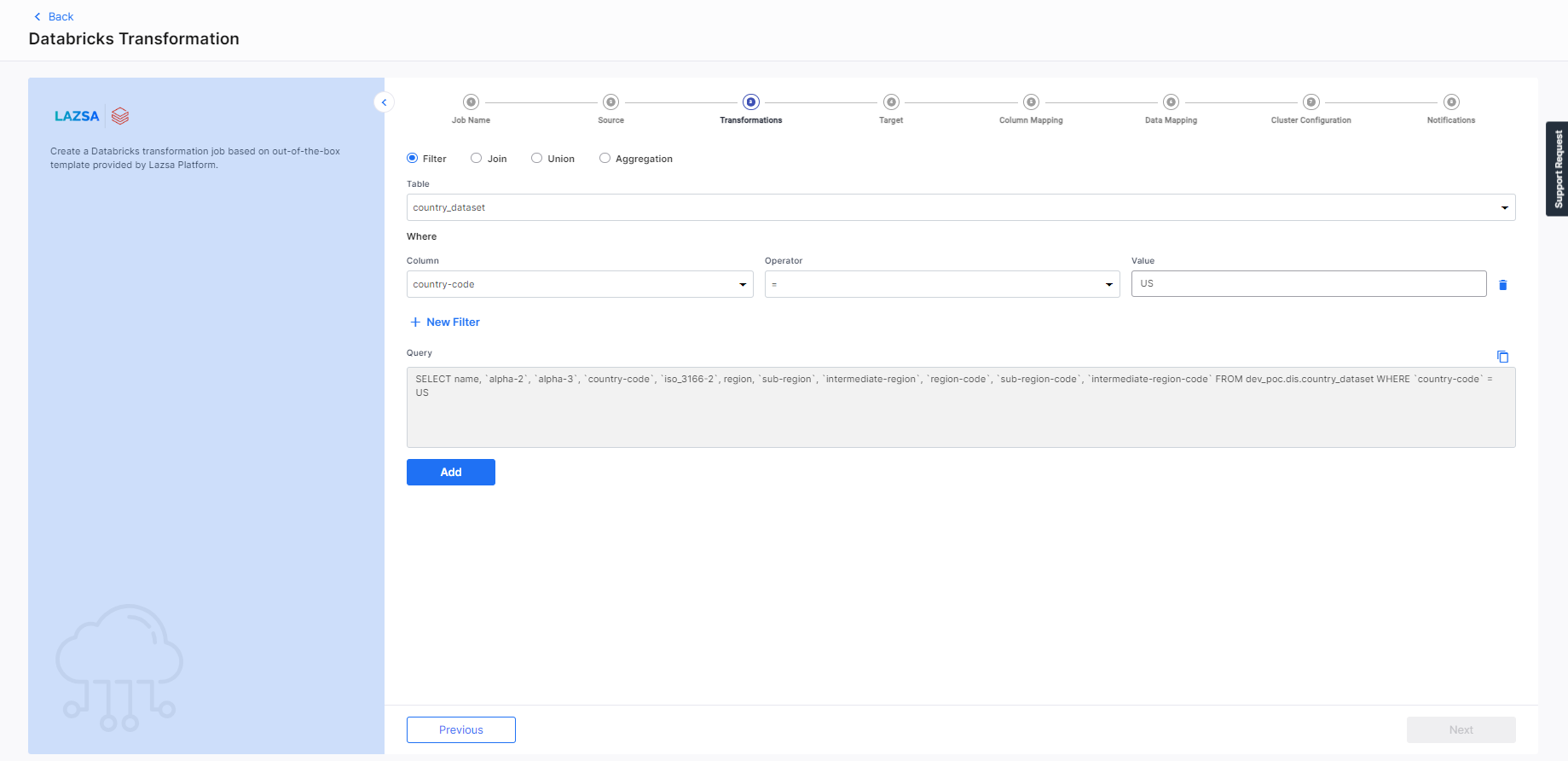Click inside the Query text box
The image size is (1568, 761).
tap(961, 407)
